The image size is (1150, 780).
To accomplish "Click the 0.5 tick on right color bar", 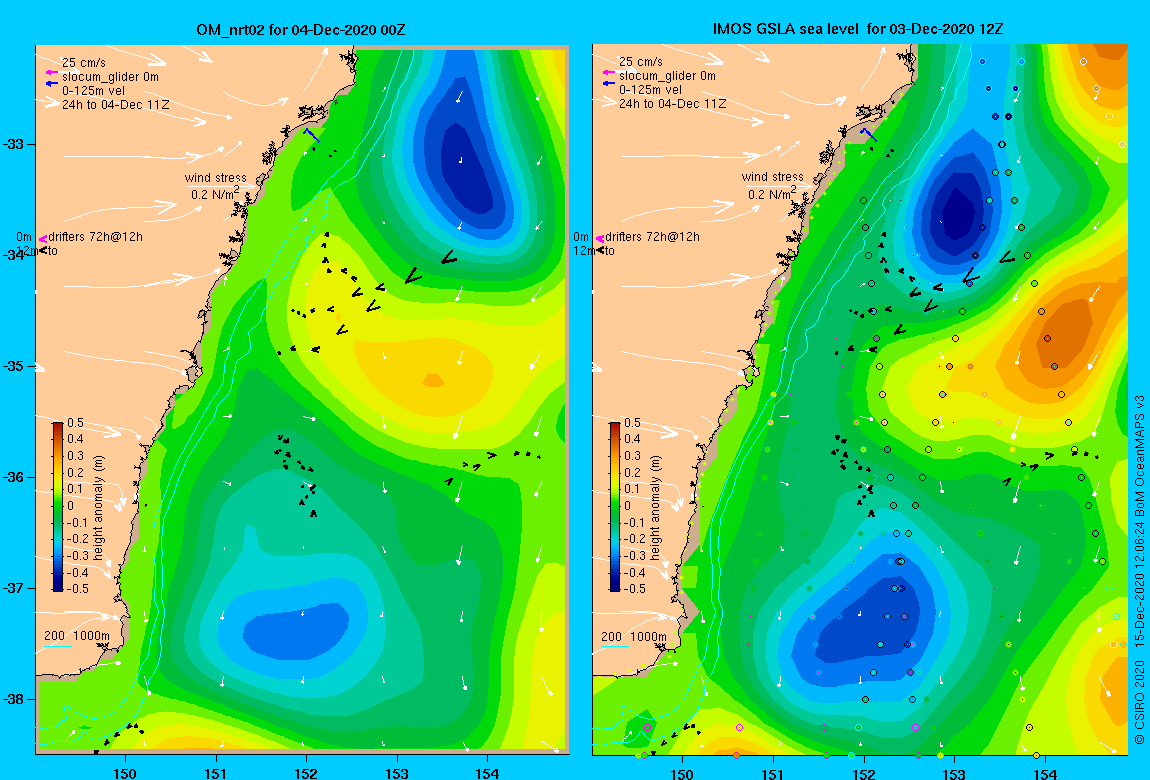I will 632,423.
